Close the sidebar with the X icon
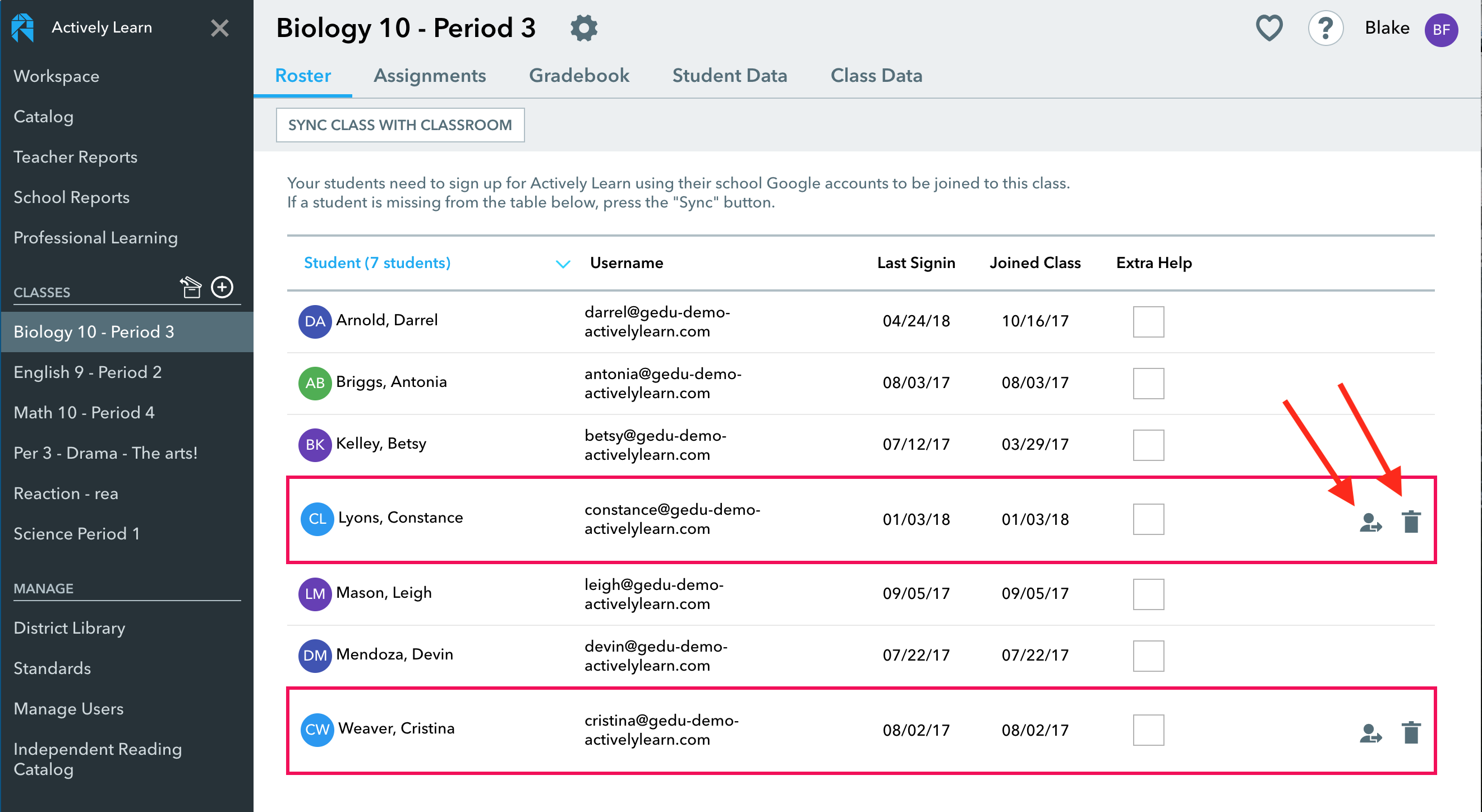Screen dimensions: 1482x812 (x=220, y=27)
